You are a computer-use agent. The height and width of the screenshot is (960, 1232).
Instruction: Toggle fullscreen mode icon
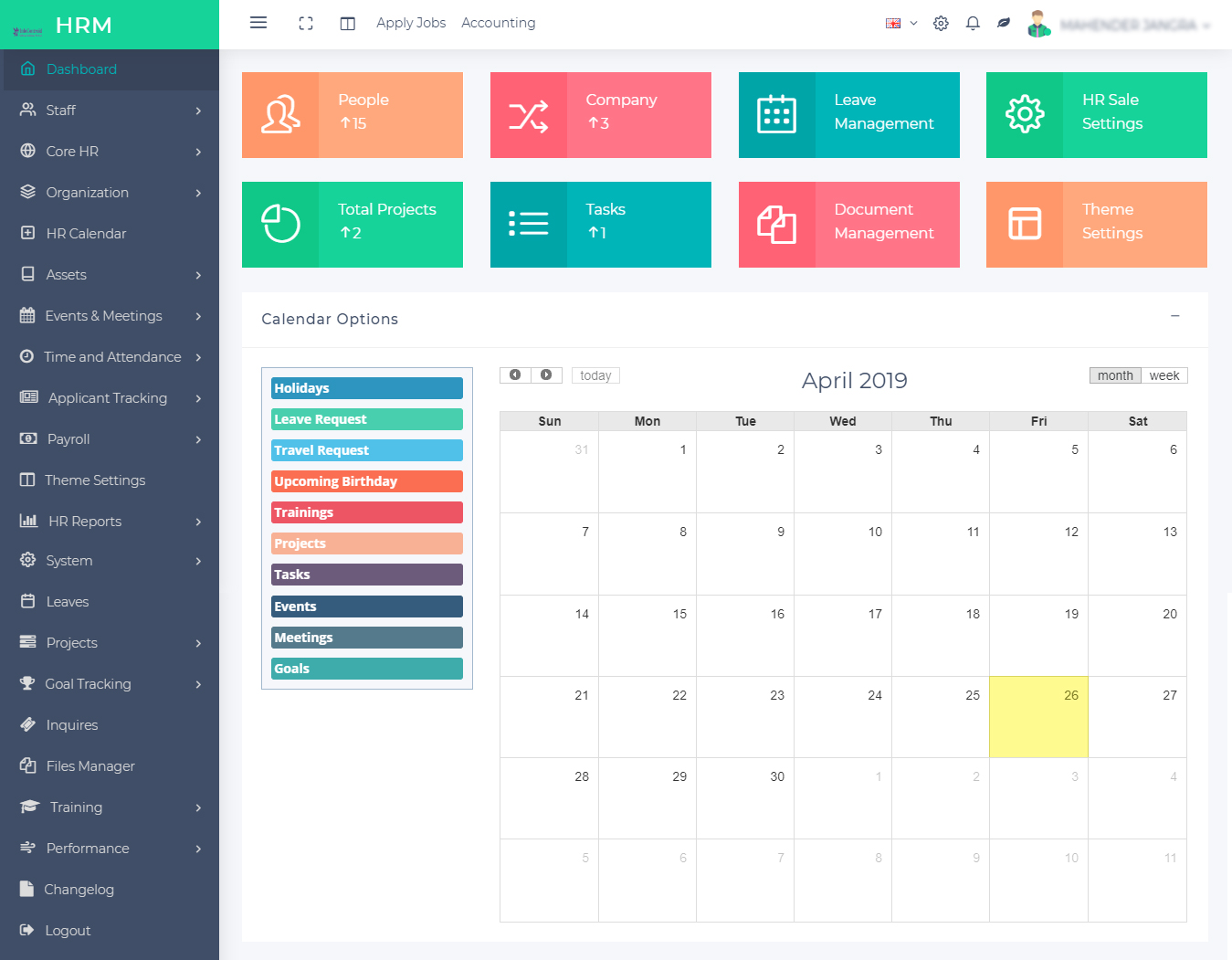pos(306,24)
